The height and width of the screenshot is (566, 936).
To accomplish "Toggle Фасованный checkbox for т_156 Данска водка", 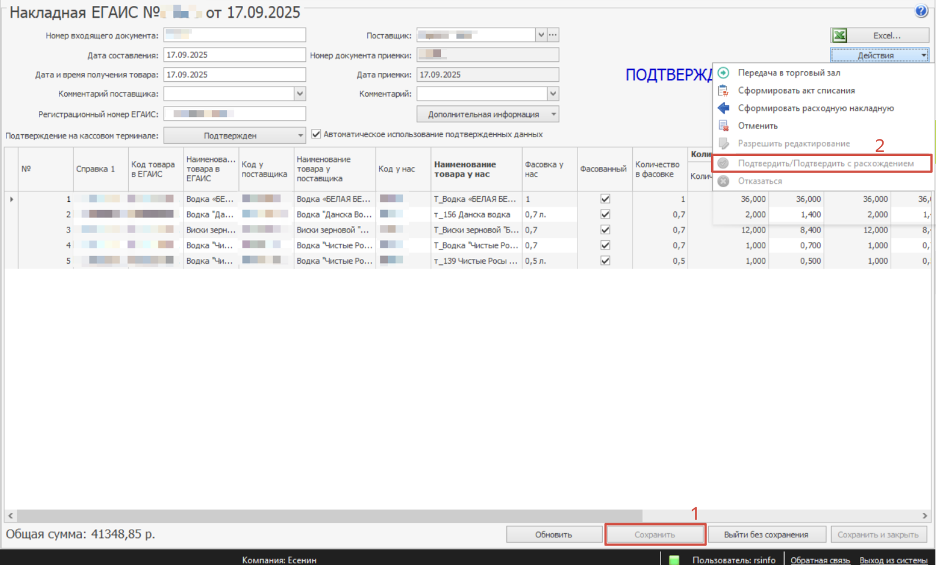I will pos(605,214).
